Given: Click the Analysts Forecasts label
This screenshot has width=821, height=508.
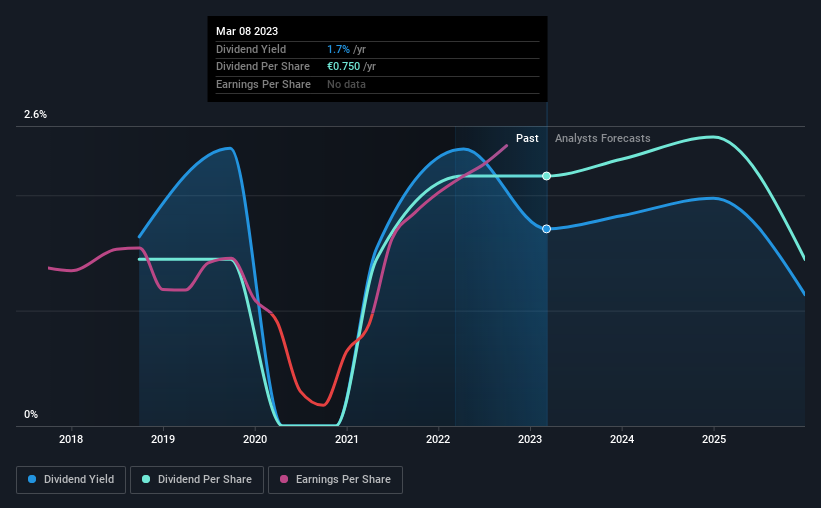Looking at the screenshot, I should click(603, 138).
